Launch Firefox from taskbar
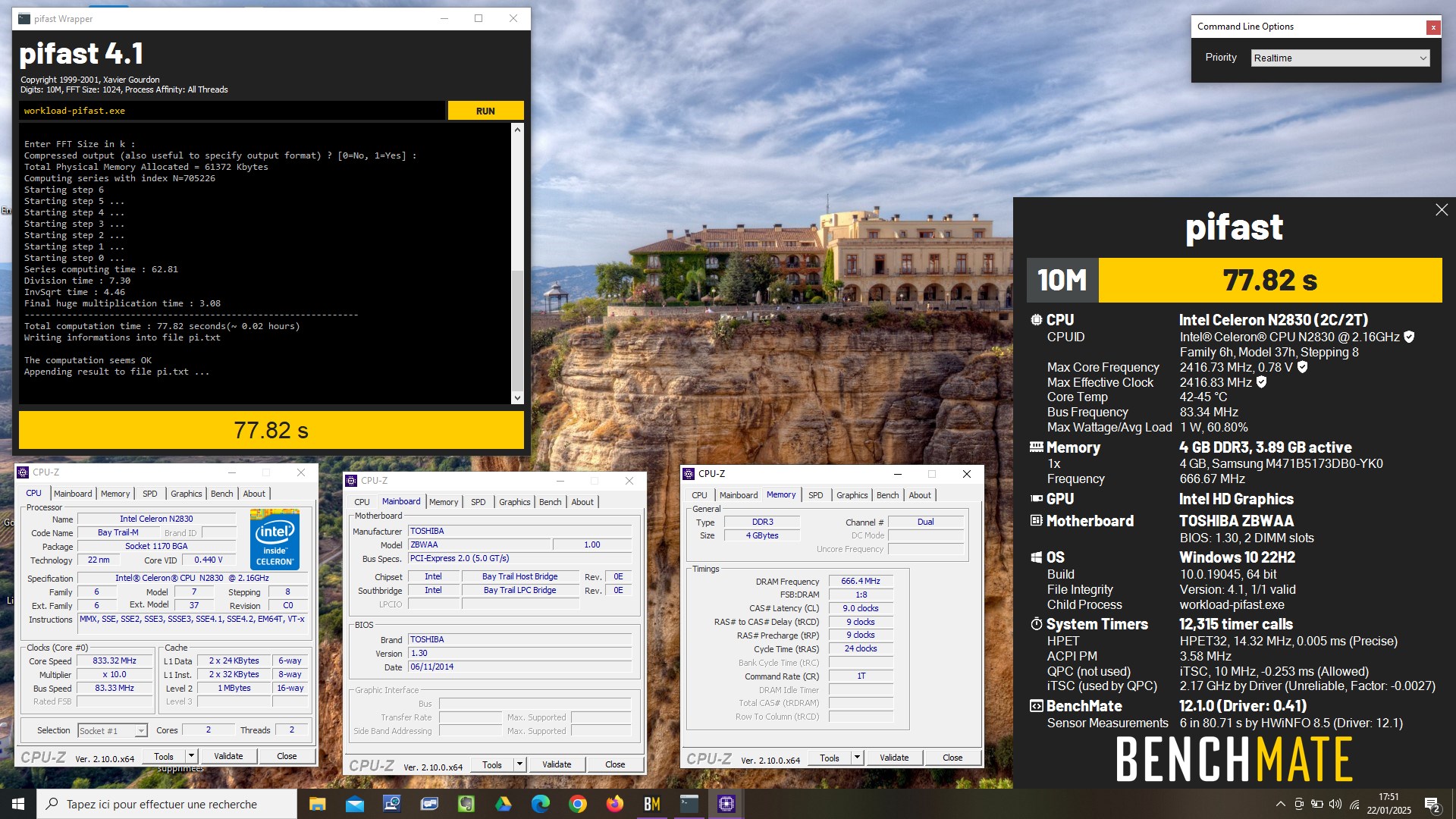The width and height of the screenshot is (1456, 819). [614, 804]
